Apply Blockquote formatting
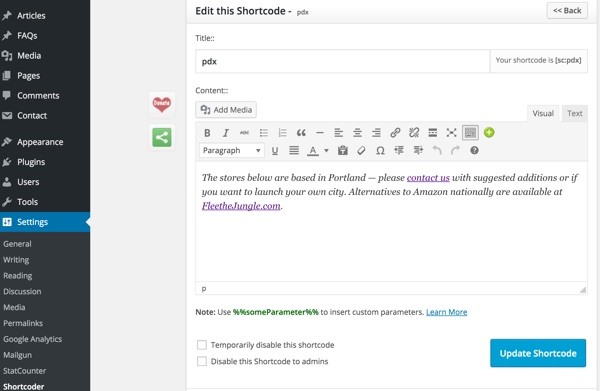The image size is (600, 391). click(x=301, y=133)
